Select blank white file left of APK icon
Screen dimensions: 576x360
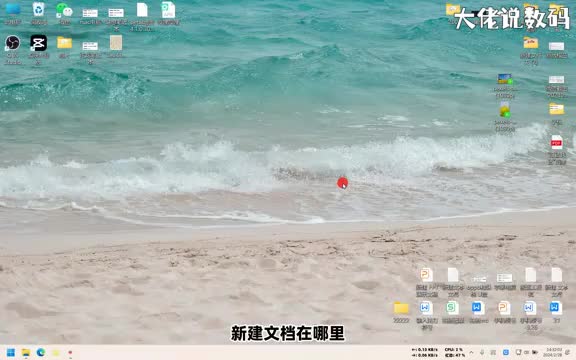tap(142, 10)
